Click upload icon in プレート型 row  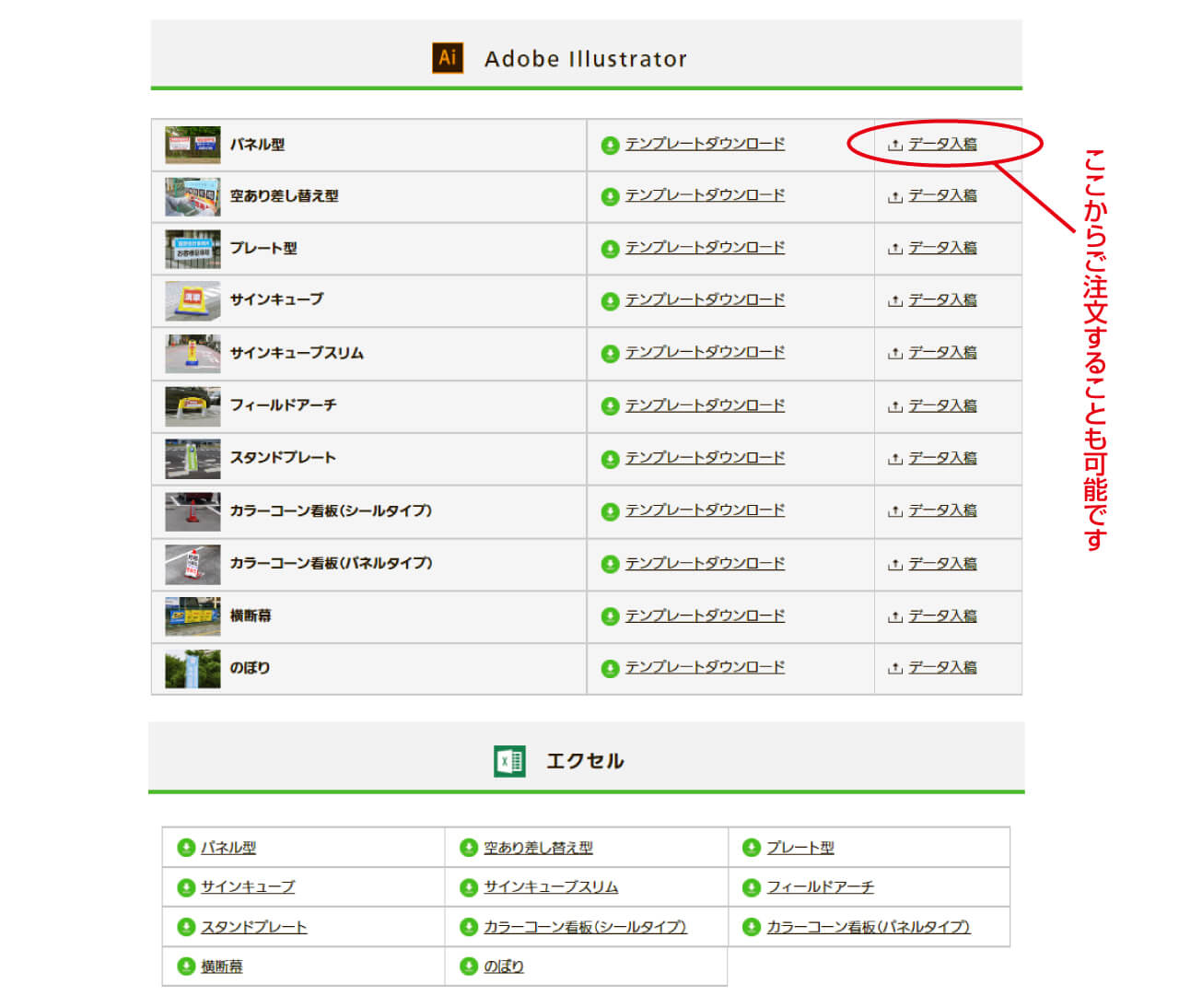click(894, 249)
